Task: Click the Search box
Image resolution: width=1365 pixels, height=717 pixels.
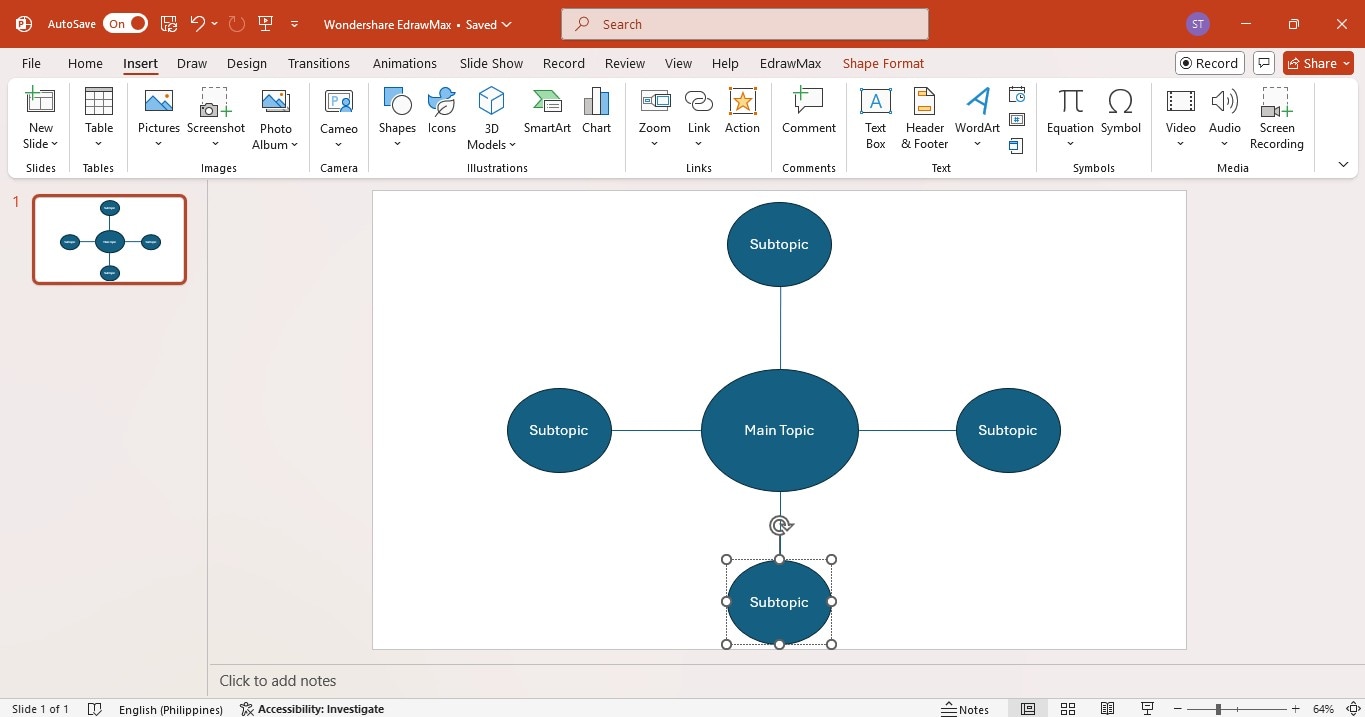Action: click(x=745, y=24)
